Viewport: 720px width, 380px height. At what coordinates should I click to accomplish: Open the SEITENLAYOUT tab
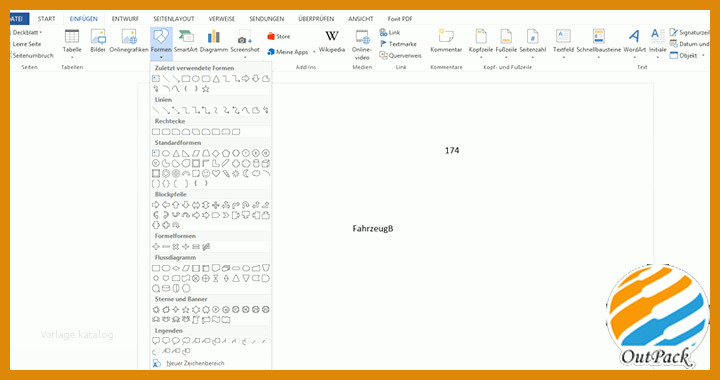tap(174, 19)
